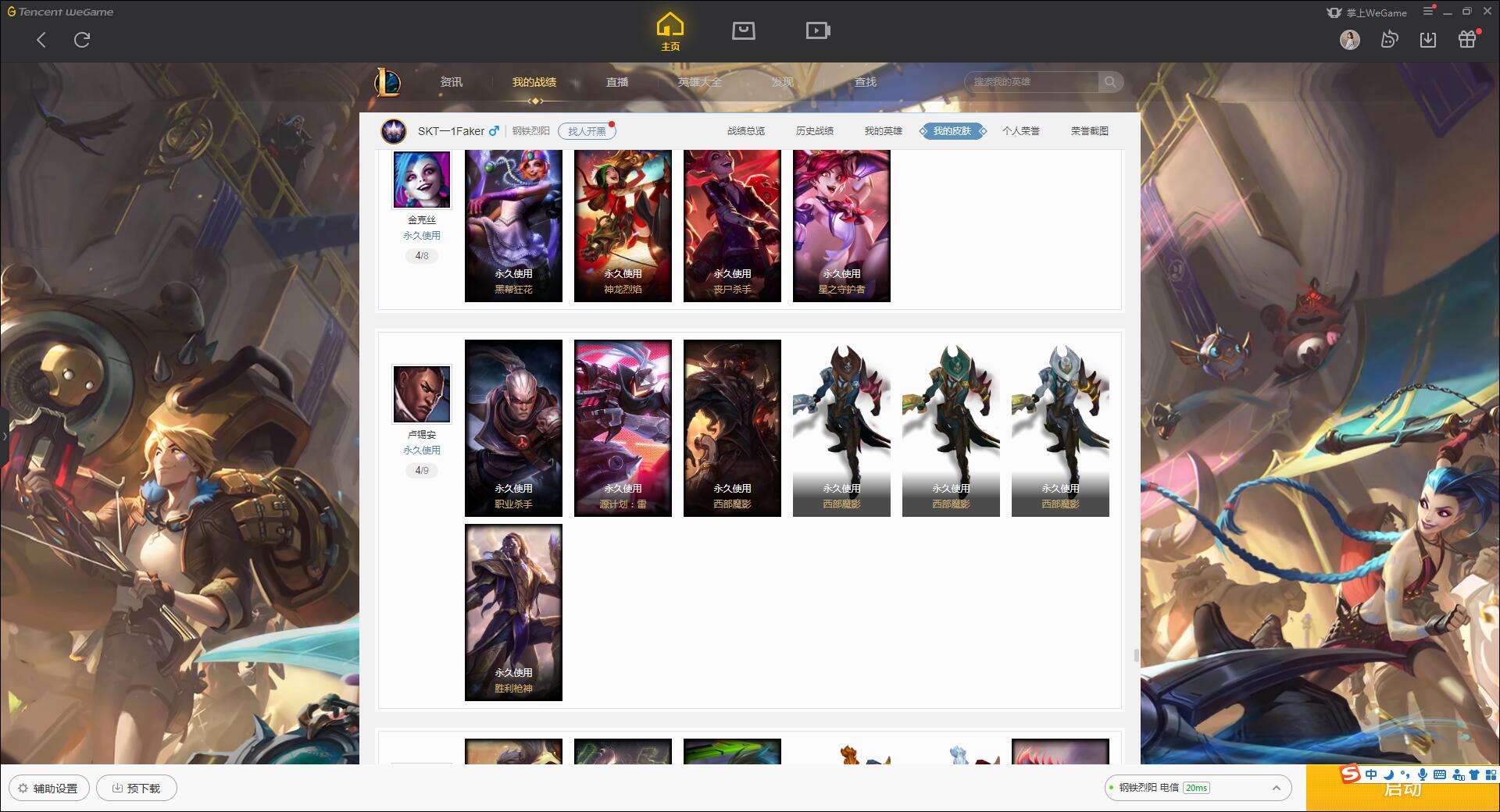
Task: Open the 主页 home tab
Action: [670, 32]
